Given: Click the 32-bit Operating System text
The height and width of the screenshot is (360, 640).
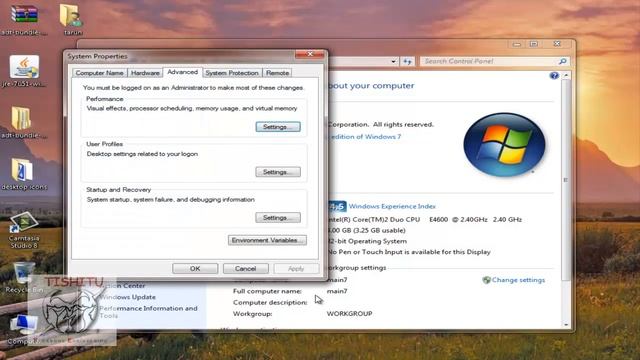Looking at the screenshot, I should (367, 241).
